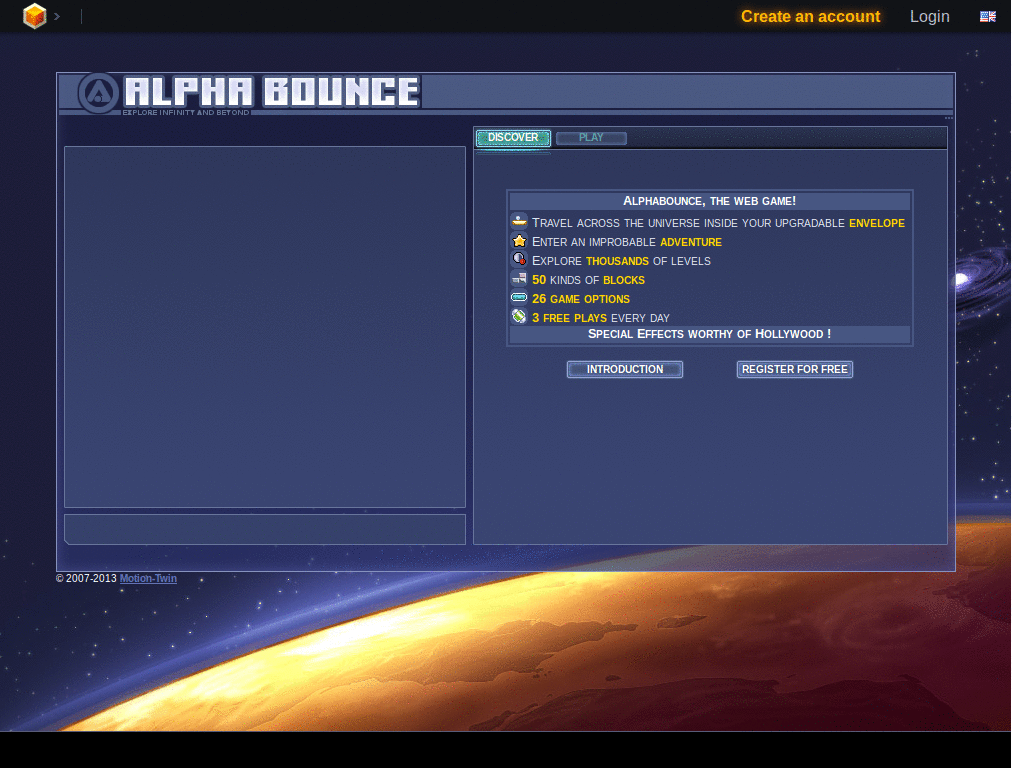Switch to the Discover tab
The height and width of the screenshot is (768, 1024).
pos(513,138)
